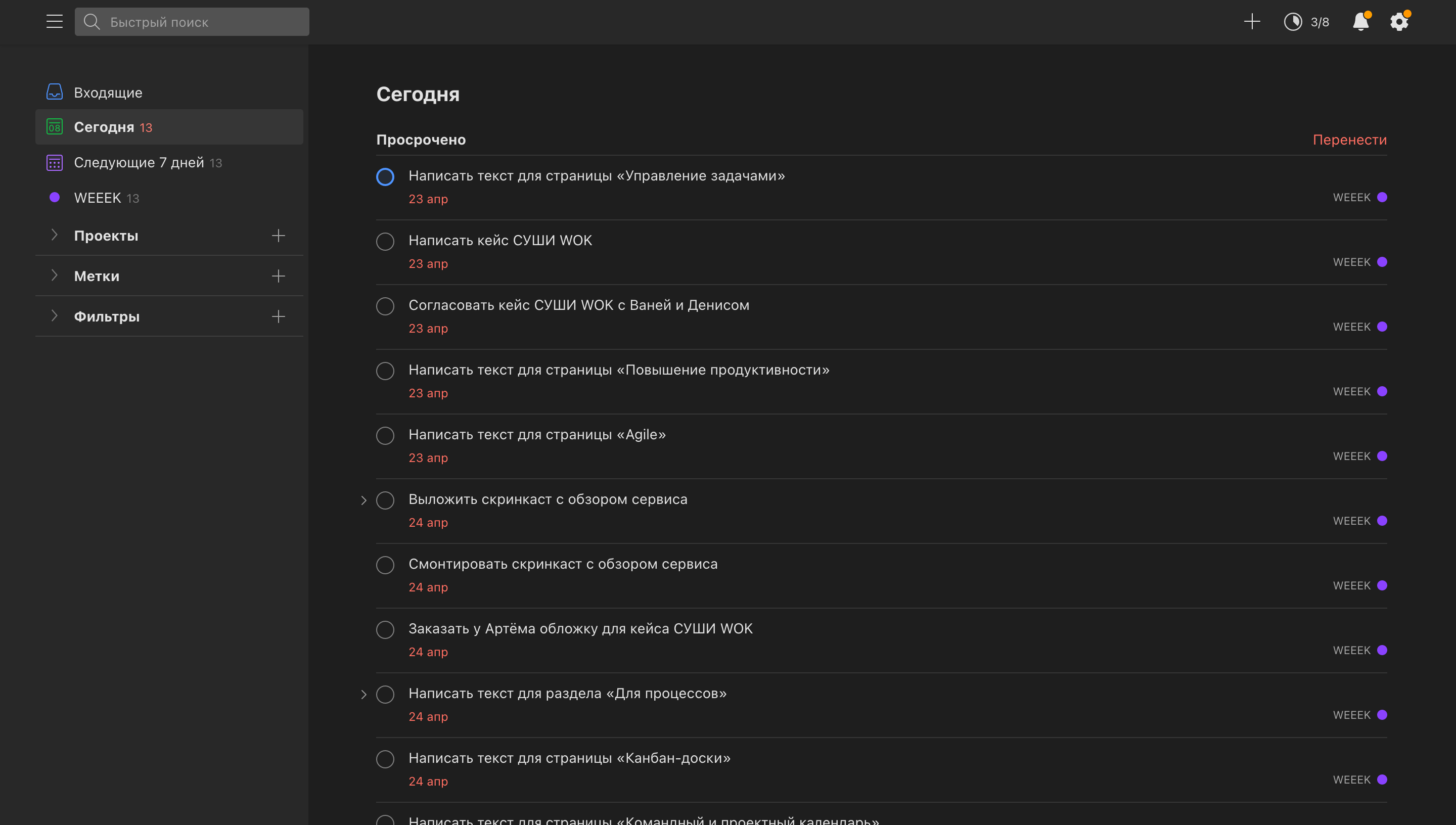The height and width of the screenshot is (825, 1456).
Task: Complete Выложить скринкаст task checkbox
Action: [x=385, y=500]
